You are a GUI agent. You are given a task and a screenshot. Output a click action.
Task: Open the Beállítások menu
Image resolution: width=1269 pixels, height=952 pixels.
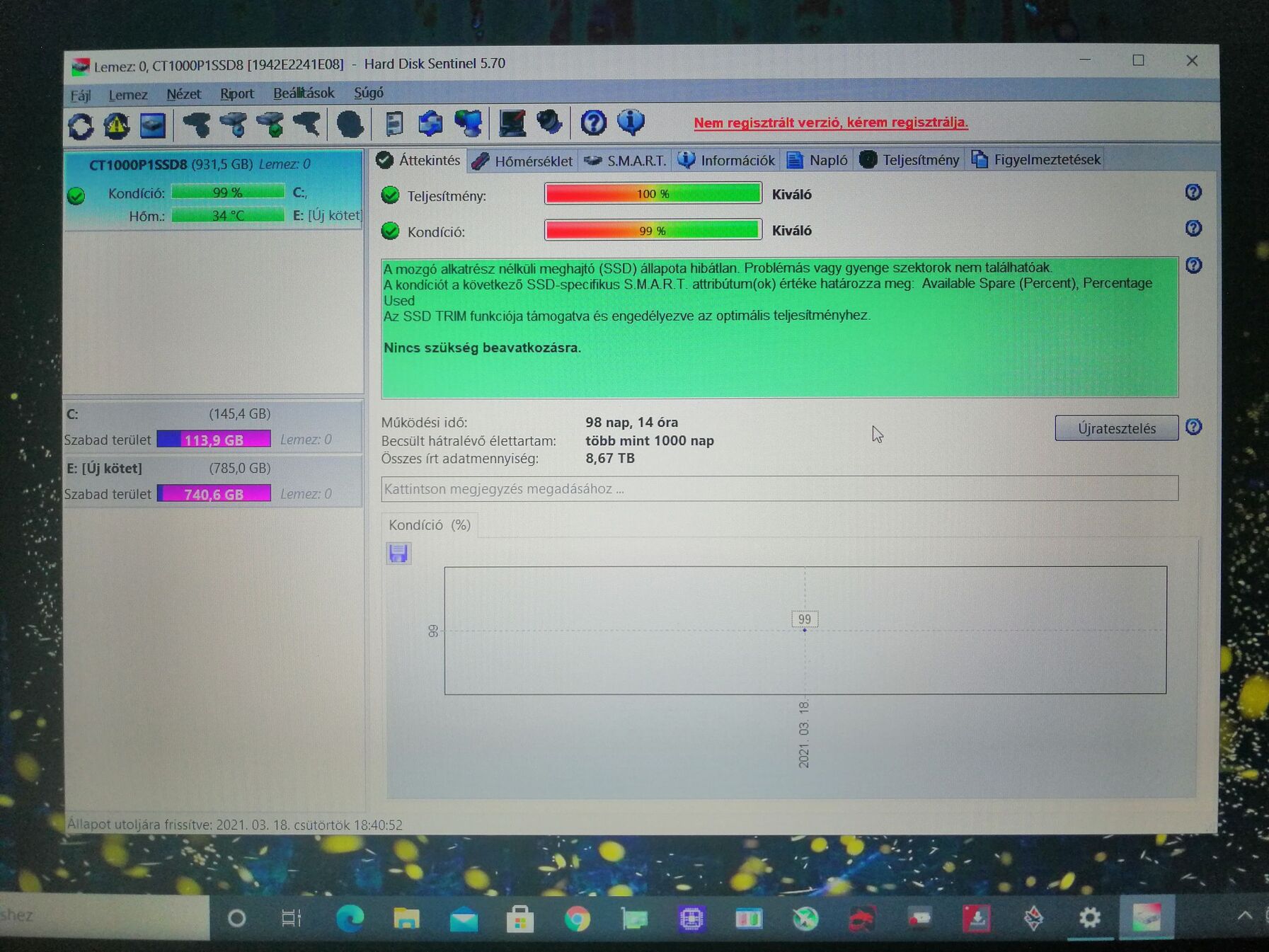point(304,93)
